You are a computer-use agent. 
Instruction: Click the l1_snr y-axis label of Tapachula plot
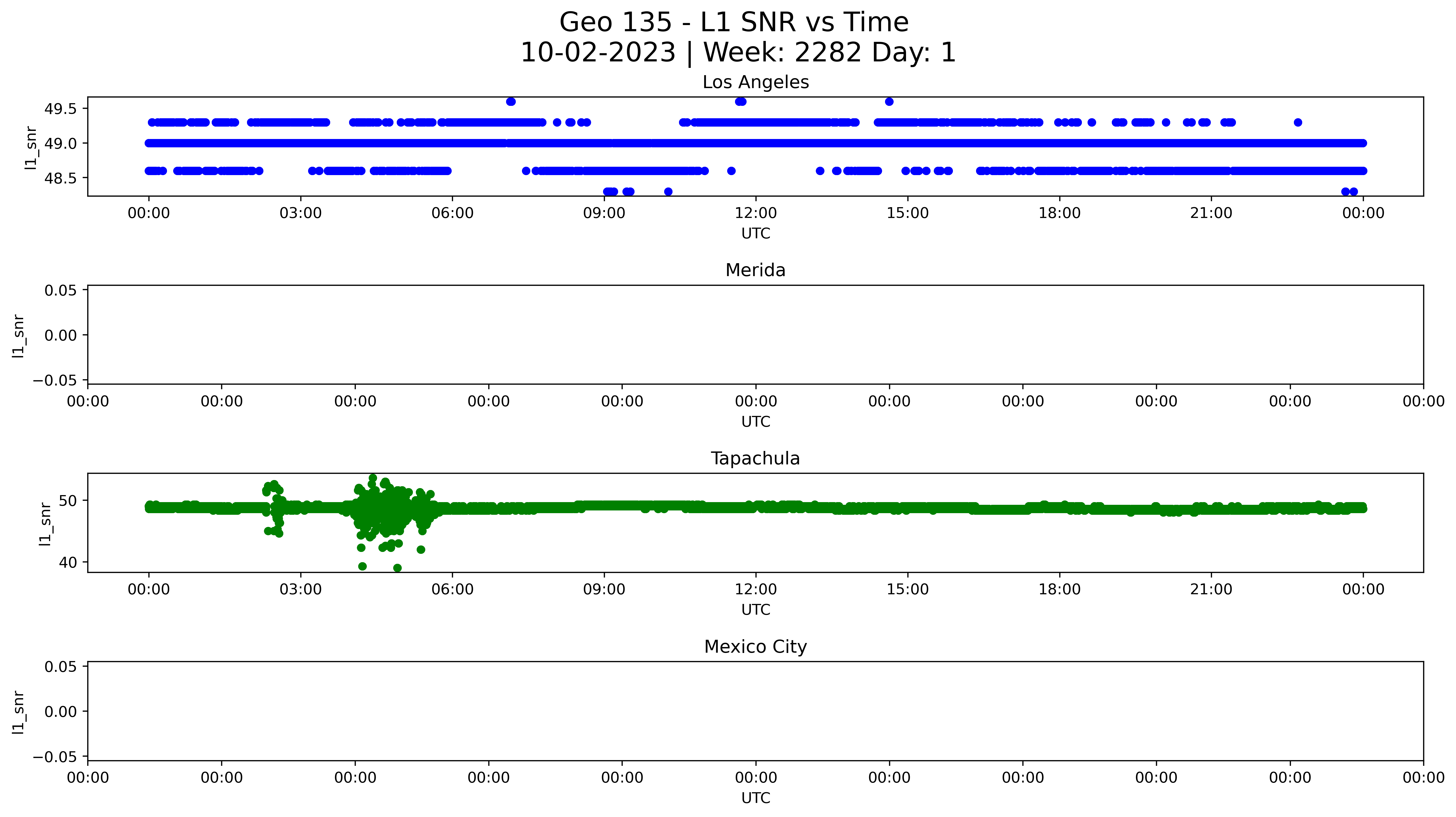pos(45,524)
